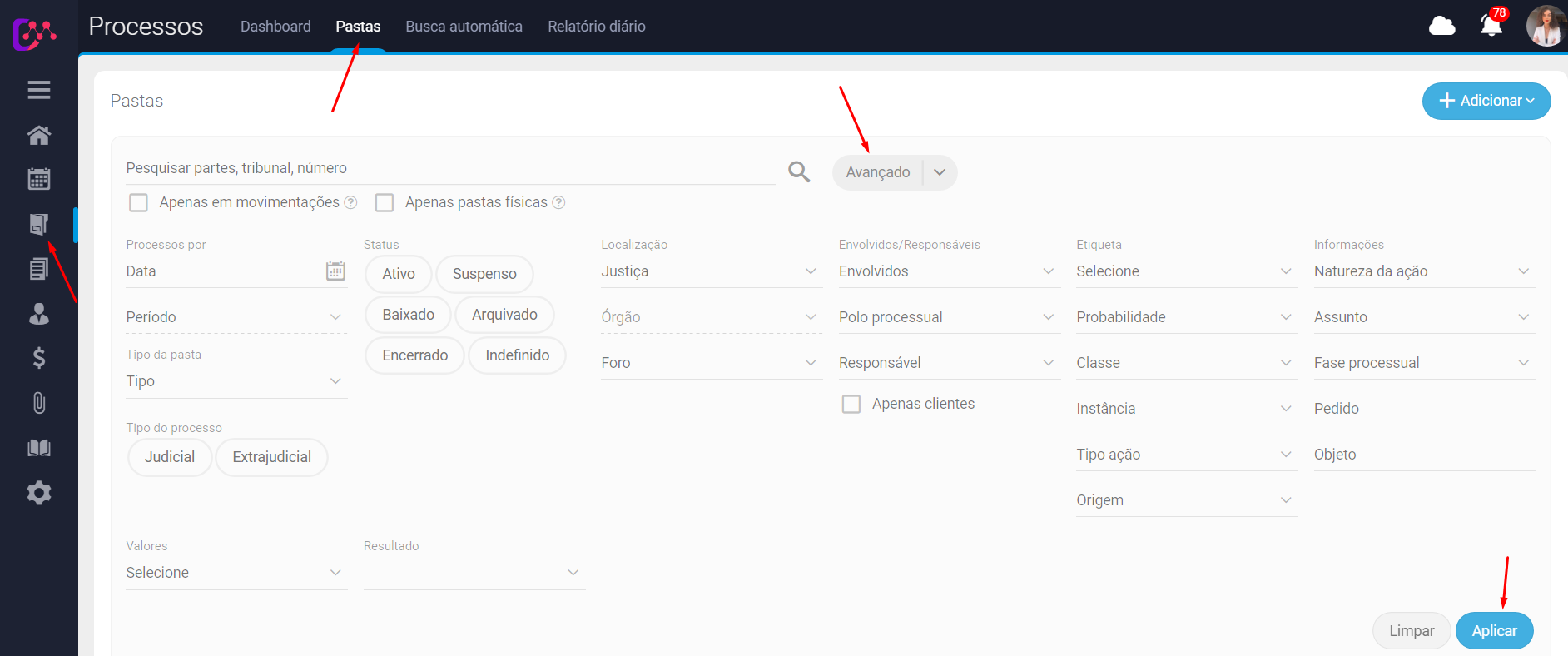This screenshot has height=656, width=1568.
Task: Click the hamburger menu icon in sidebar
Action: point(39,90)
